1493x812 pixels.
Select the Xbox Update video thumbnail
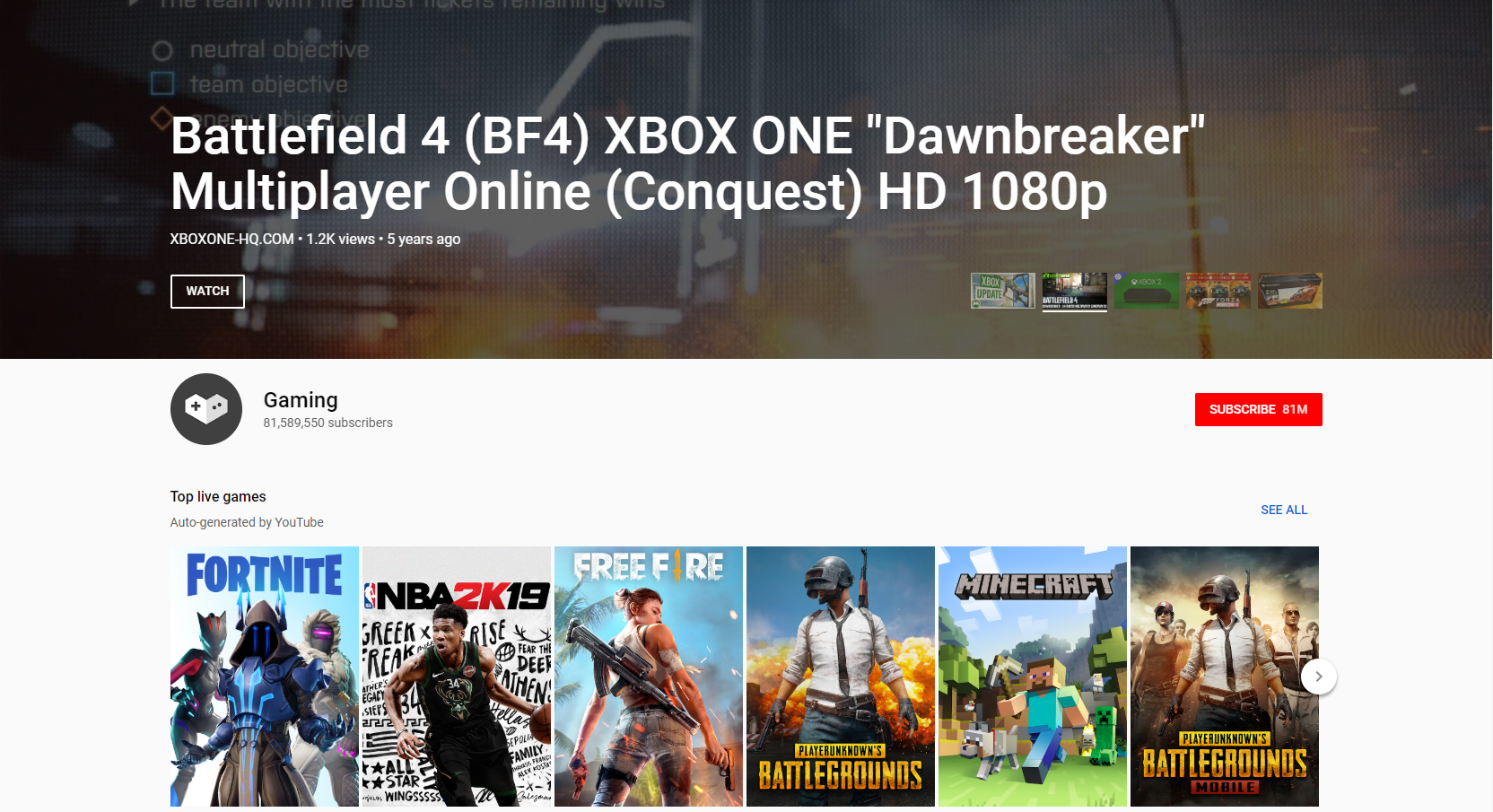1003,291
